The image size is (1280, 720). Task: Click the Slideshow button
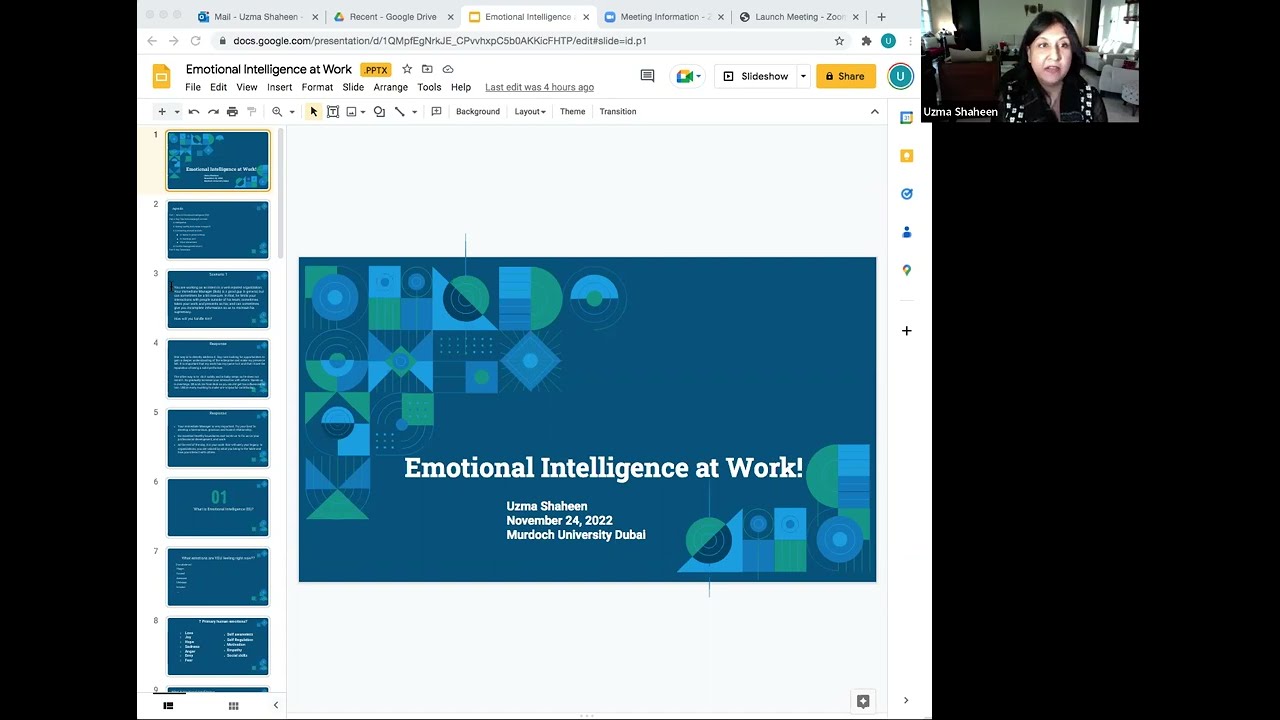pos(756,76)
